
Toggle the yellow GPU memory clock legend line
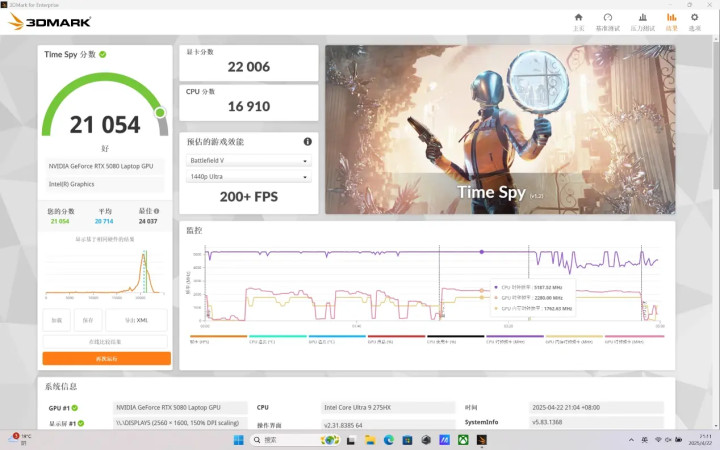[x=574, y=339]
